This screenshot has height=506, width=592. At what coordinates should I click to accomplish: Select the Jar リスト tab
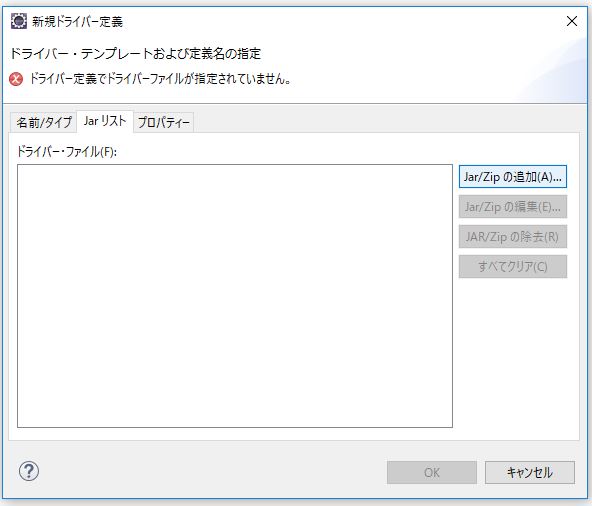click(x=105, y=121)
